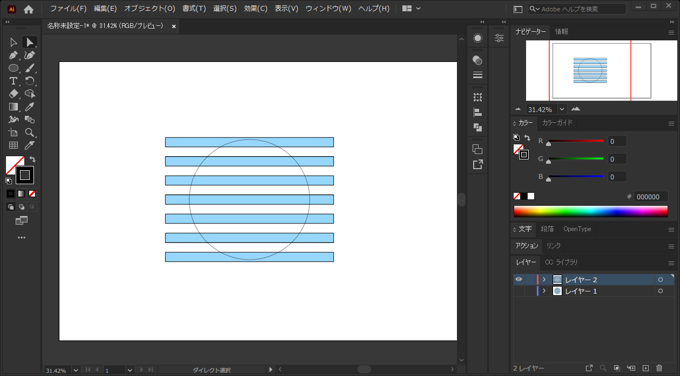The image size is (680, 376).
Task: Select the Eyedropper tool beside Gradient tool
Action: 29,107
